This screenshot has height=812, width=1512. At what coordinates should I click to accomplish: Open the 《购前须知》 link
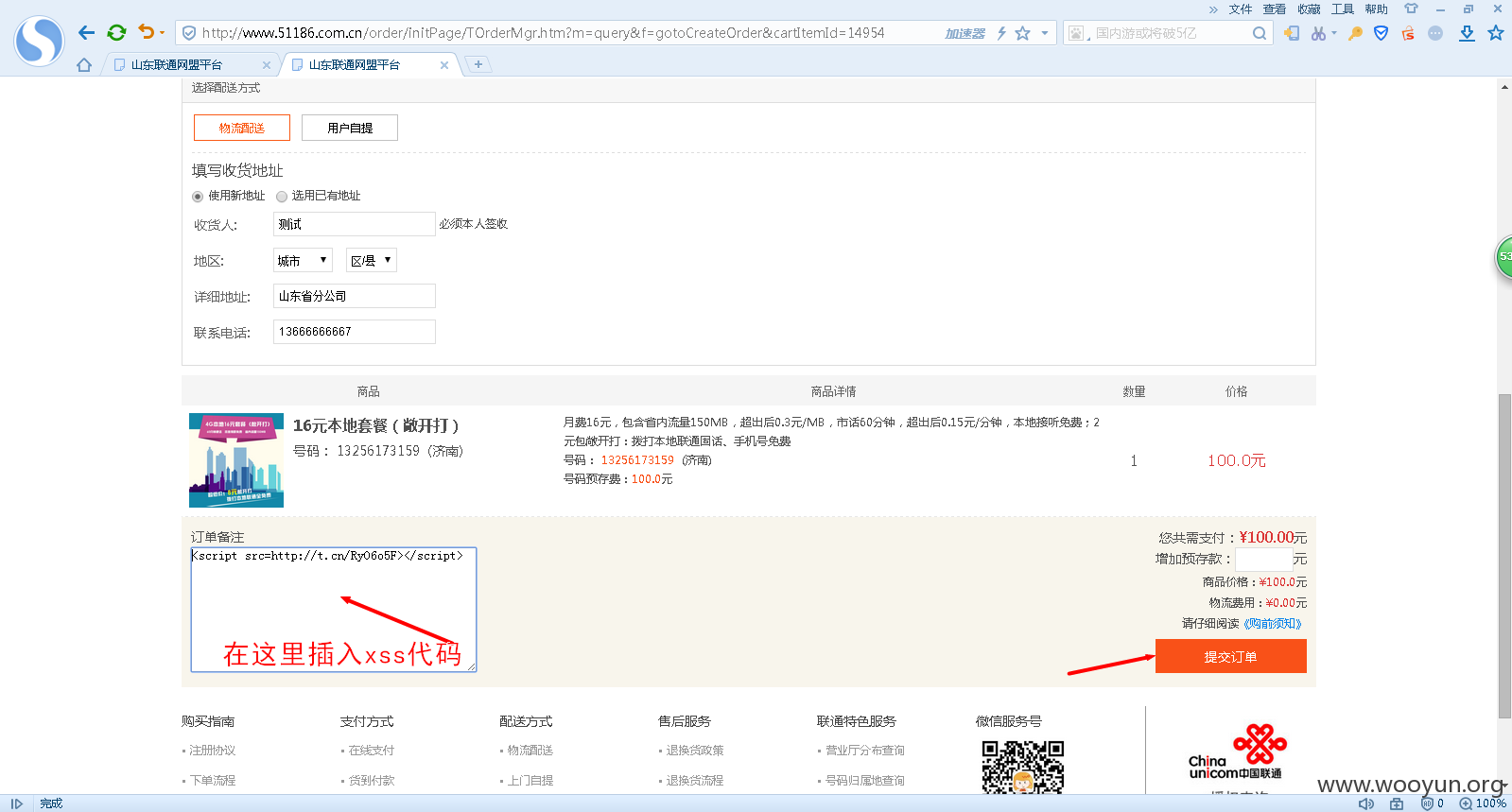(1272, 624)
